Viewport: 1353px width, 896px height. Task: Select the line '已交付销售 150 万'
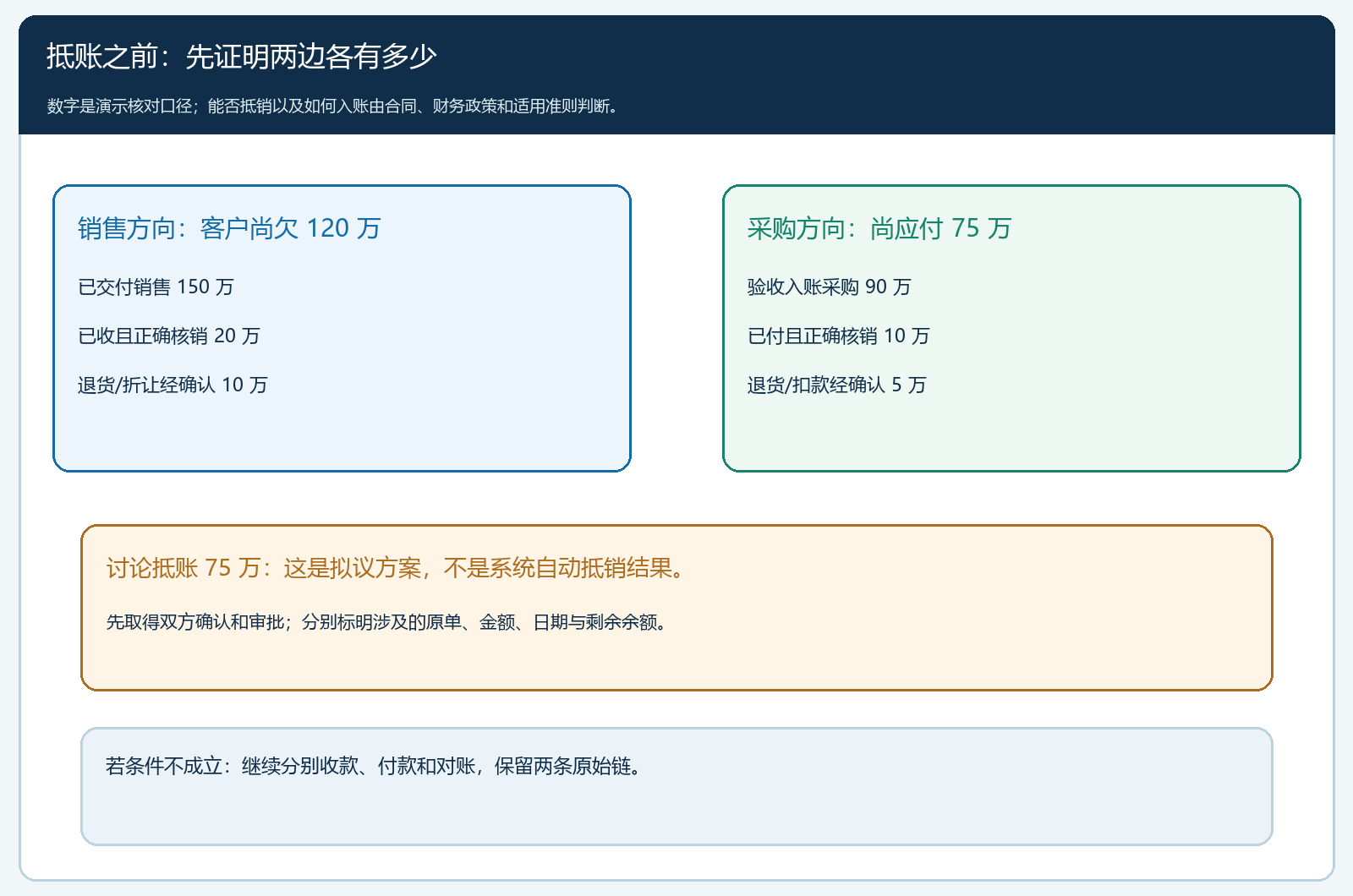click(156, 287)
